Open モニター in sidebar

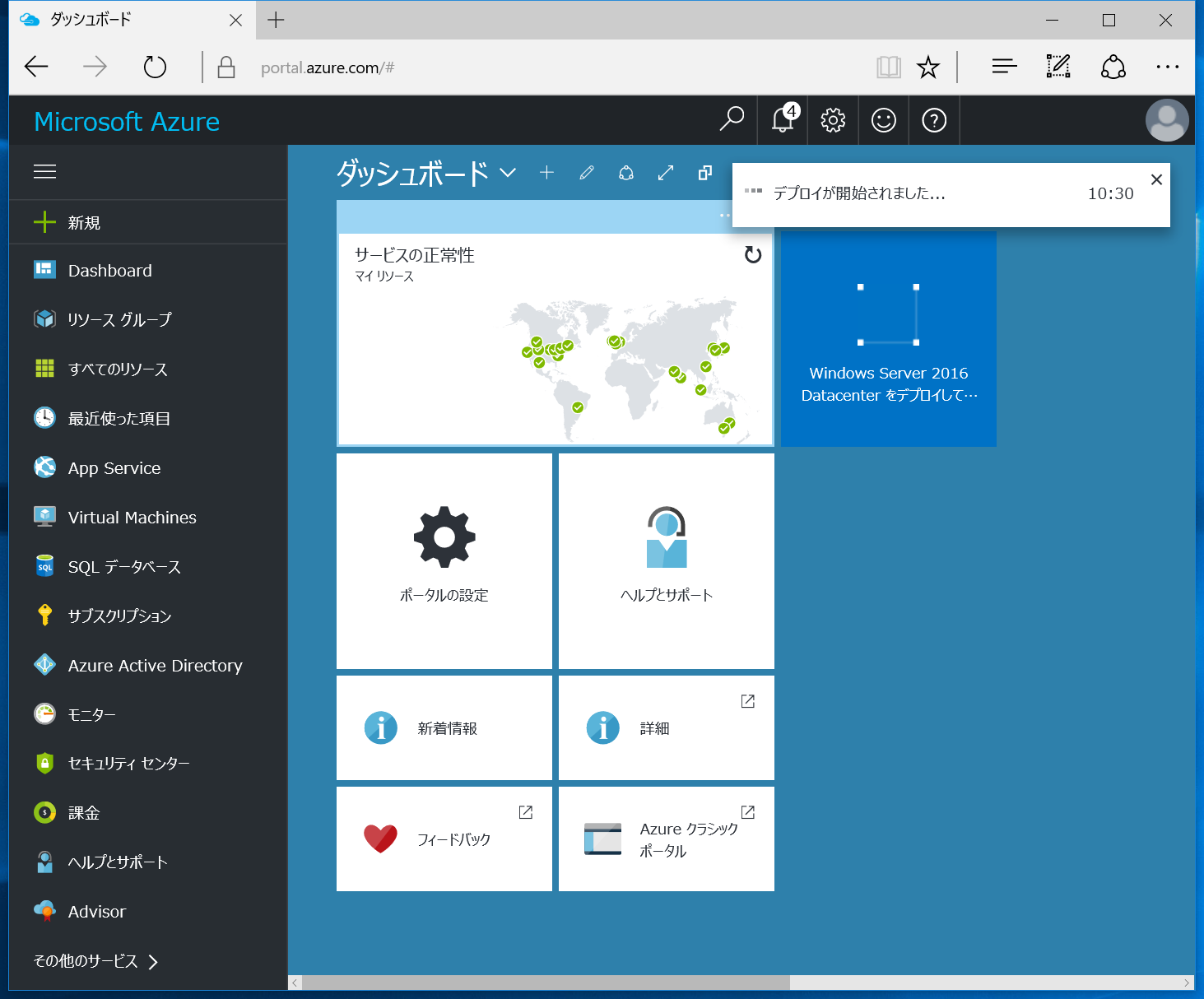[148, 714]
